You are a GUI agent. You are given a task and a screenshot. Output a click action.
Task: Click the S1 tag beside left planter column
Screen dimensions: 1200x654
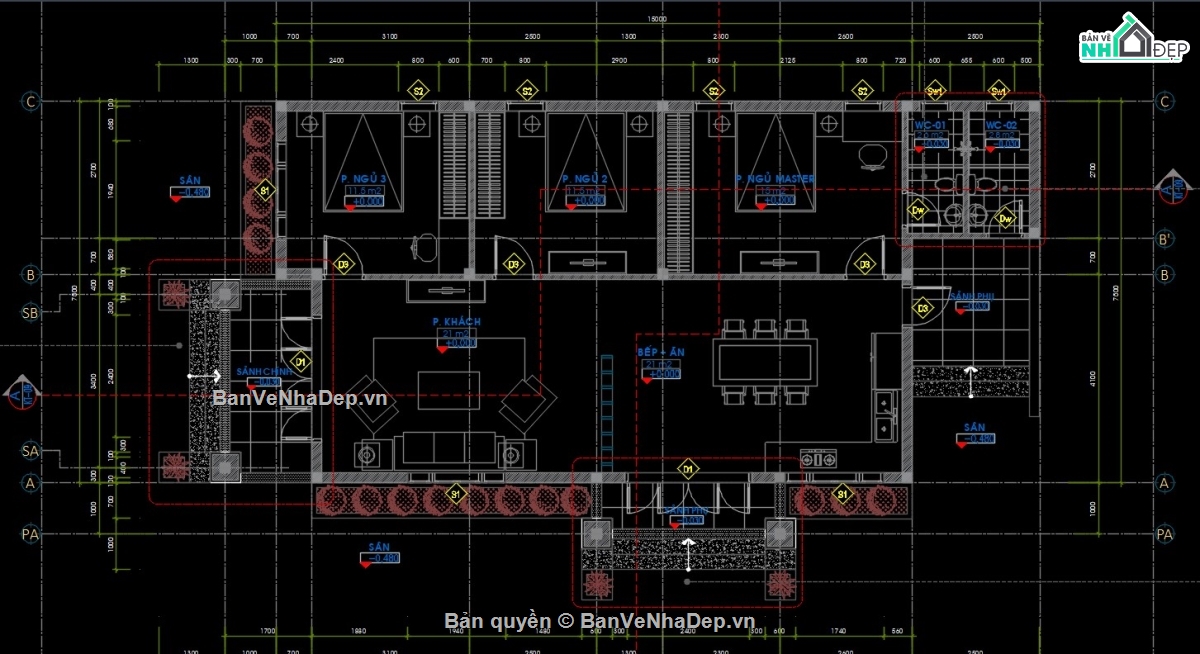point(265,190)
